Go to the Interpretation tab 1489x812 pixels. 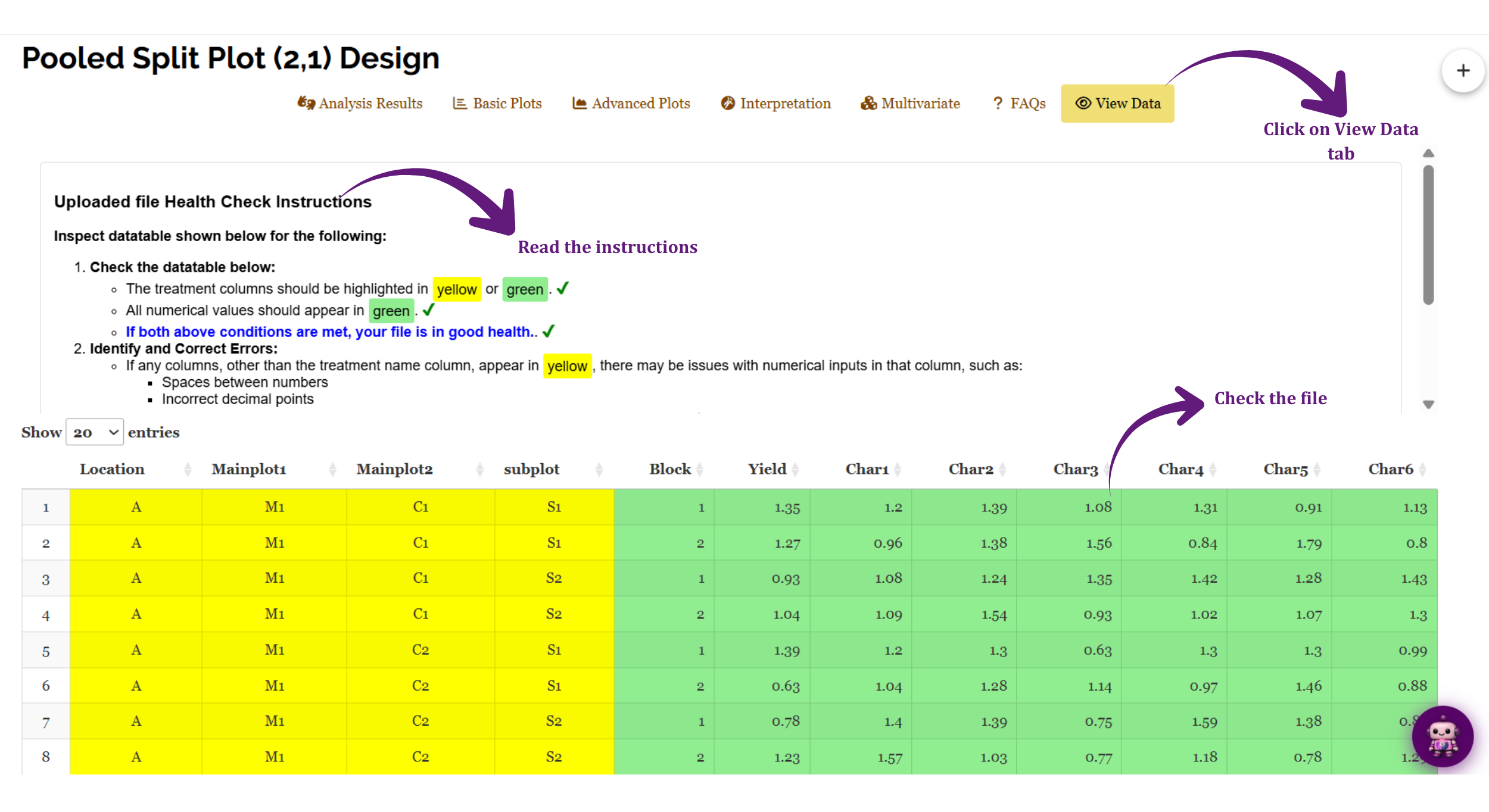(776, 104)
